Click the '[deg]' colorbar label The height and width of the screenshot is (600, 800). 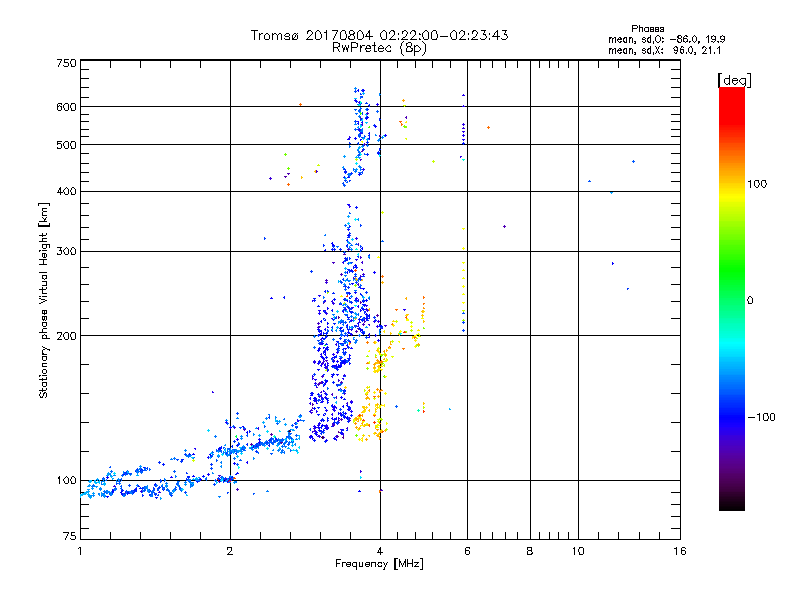[734, 80]
